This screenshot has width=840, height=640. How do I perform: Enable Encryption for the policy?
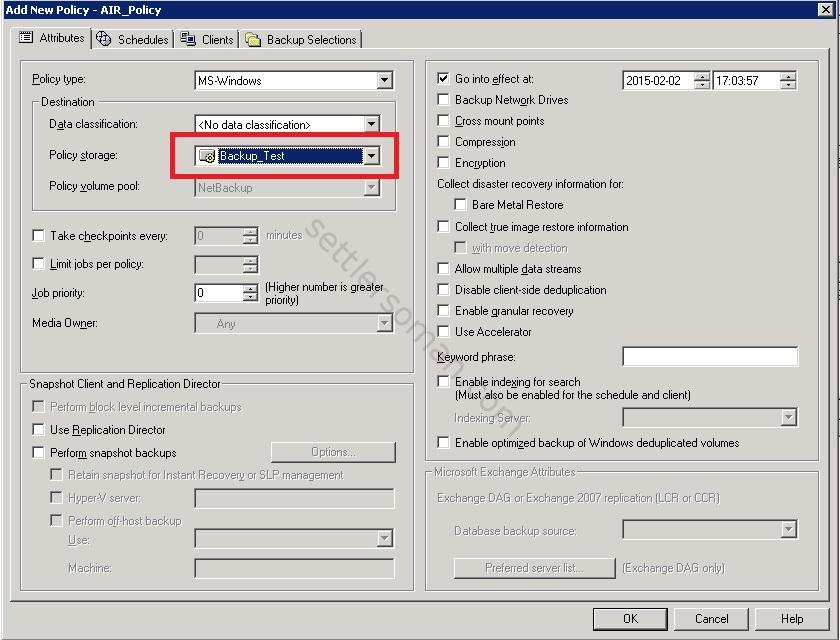pyautogui.click(x=442, y=163)
